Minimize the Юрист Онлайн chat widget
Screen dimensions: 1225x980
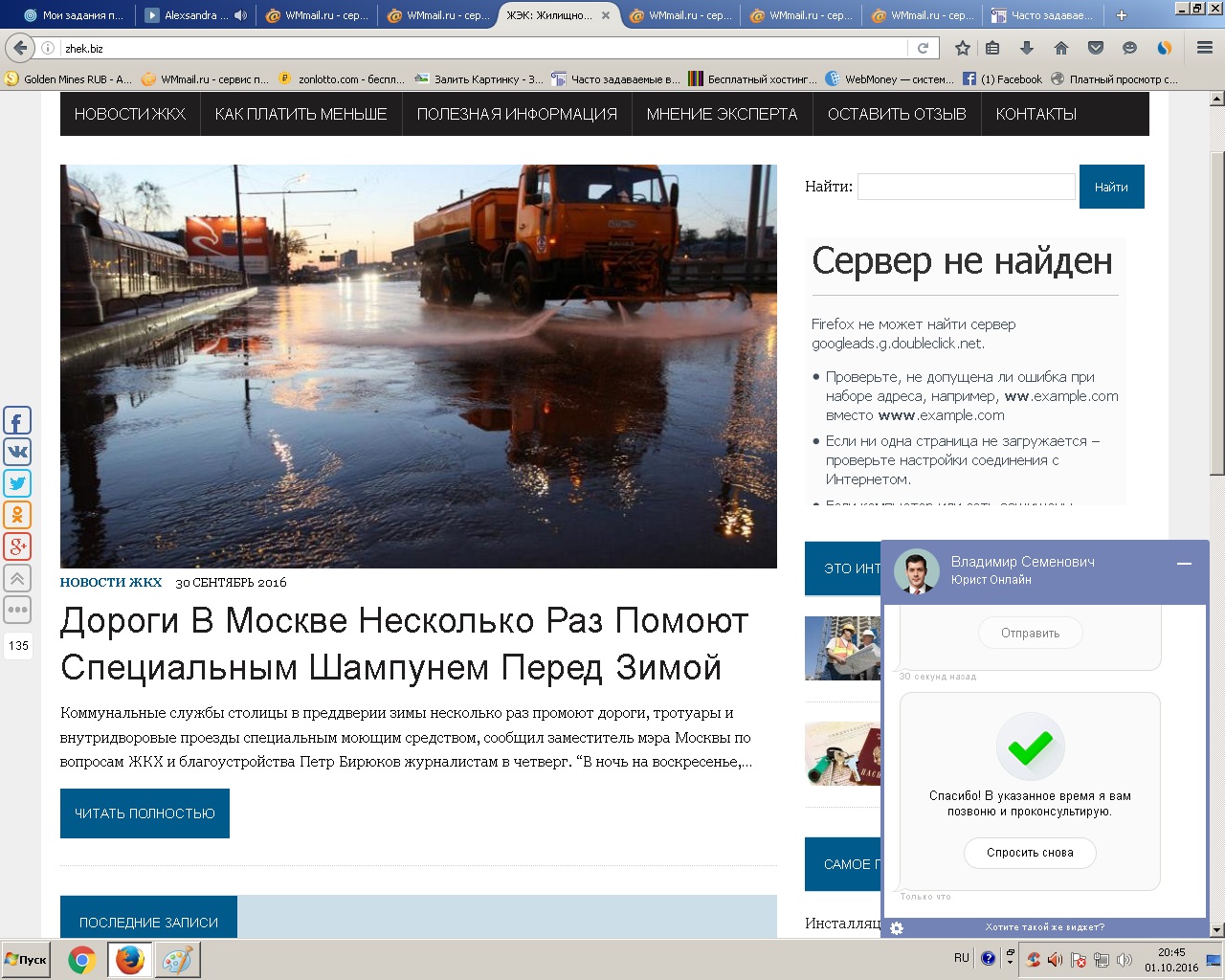[x=1184, y=564]
